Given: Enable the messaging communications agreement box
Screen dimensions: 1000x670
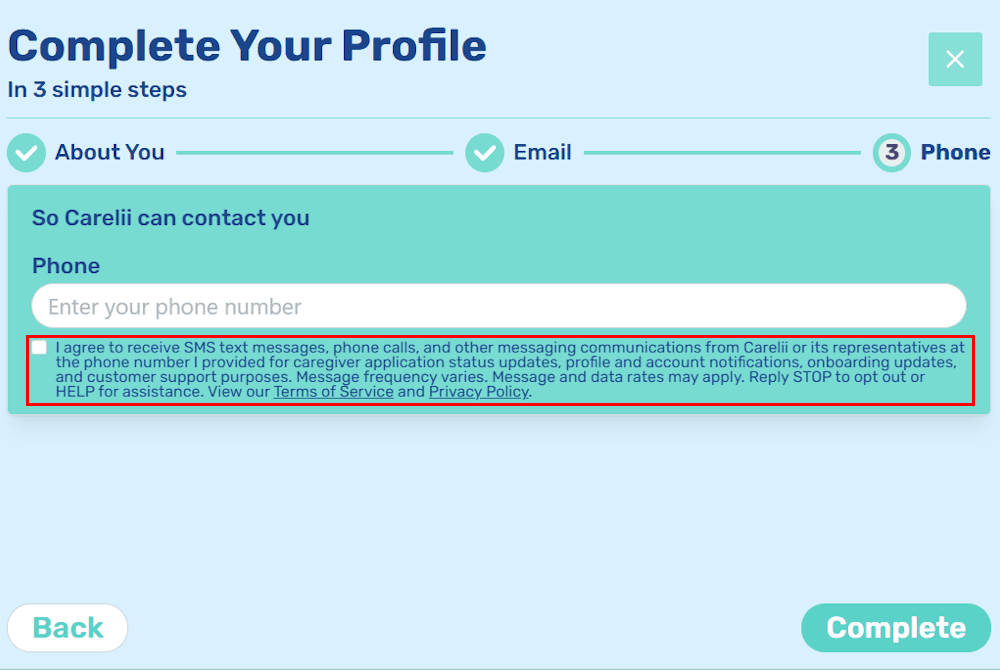Looking at the screenshot, I should pyautogui.click(x=39, y=347).
